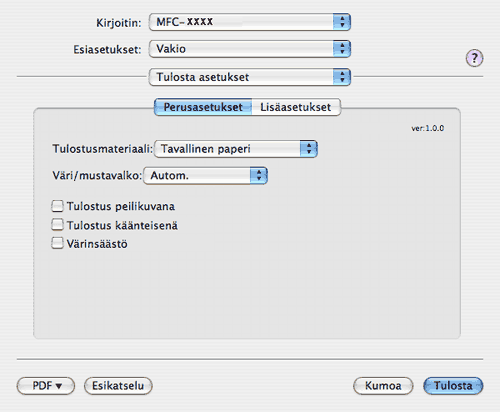Screen dimensions: 500x412
Task: Click the Tulostusmateriaali arrow stepper icon
Action: [309, 149]
